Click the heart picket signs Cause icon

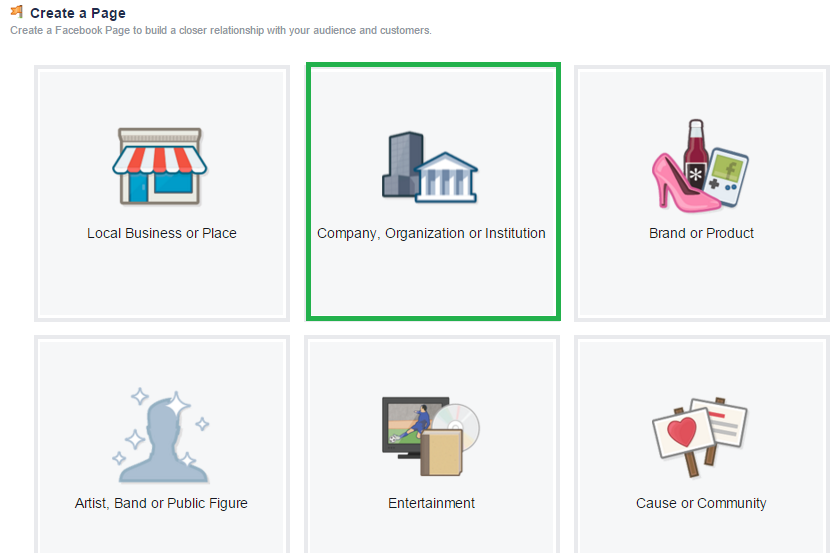pos(700,437)
